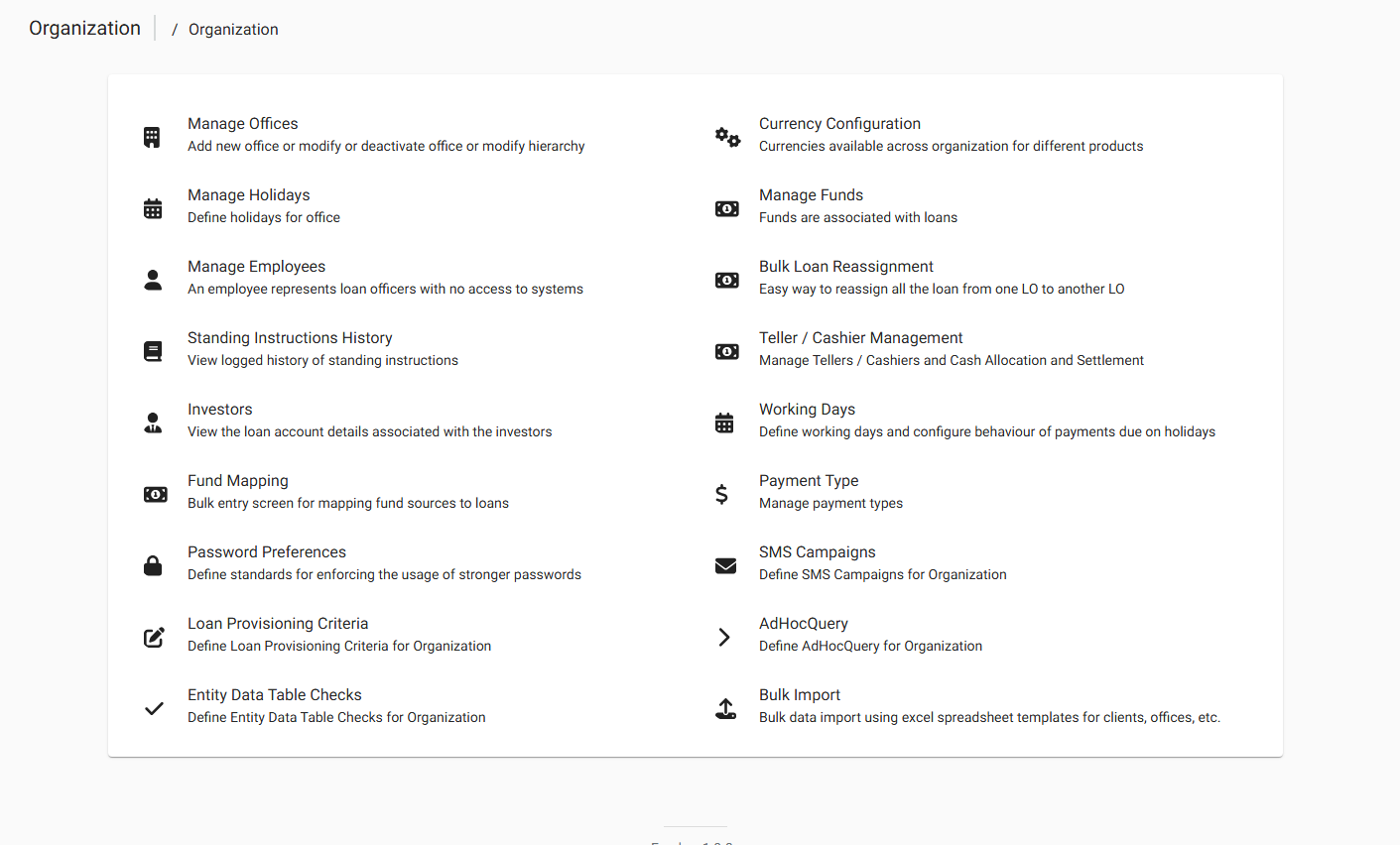Screen dimensions: 1400x845
Task: Click the Payment Type dollar icon
Action: pyautogui.click(x=721, y=494)
